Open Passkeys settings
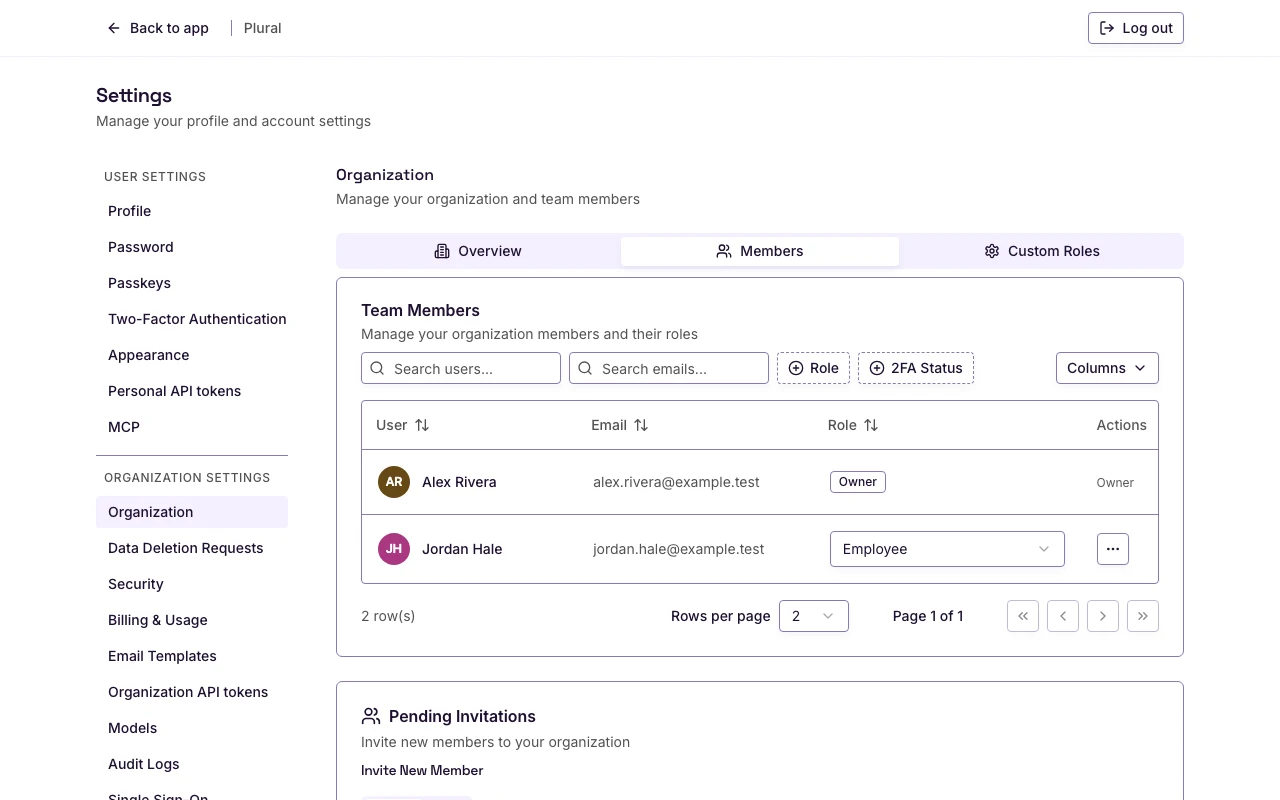 point(192,283)
